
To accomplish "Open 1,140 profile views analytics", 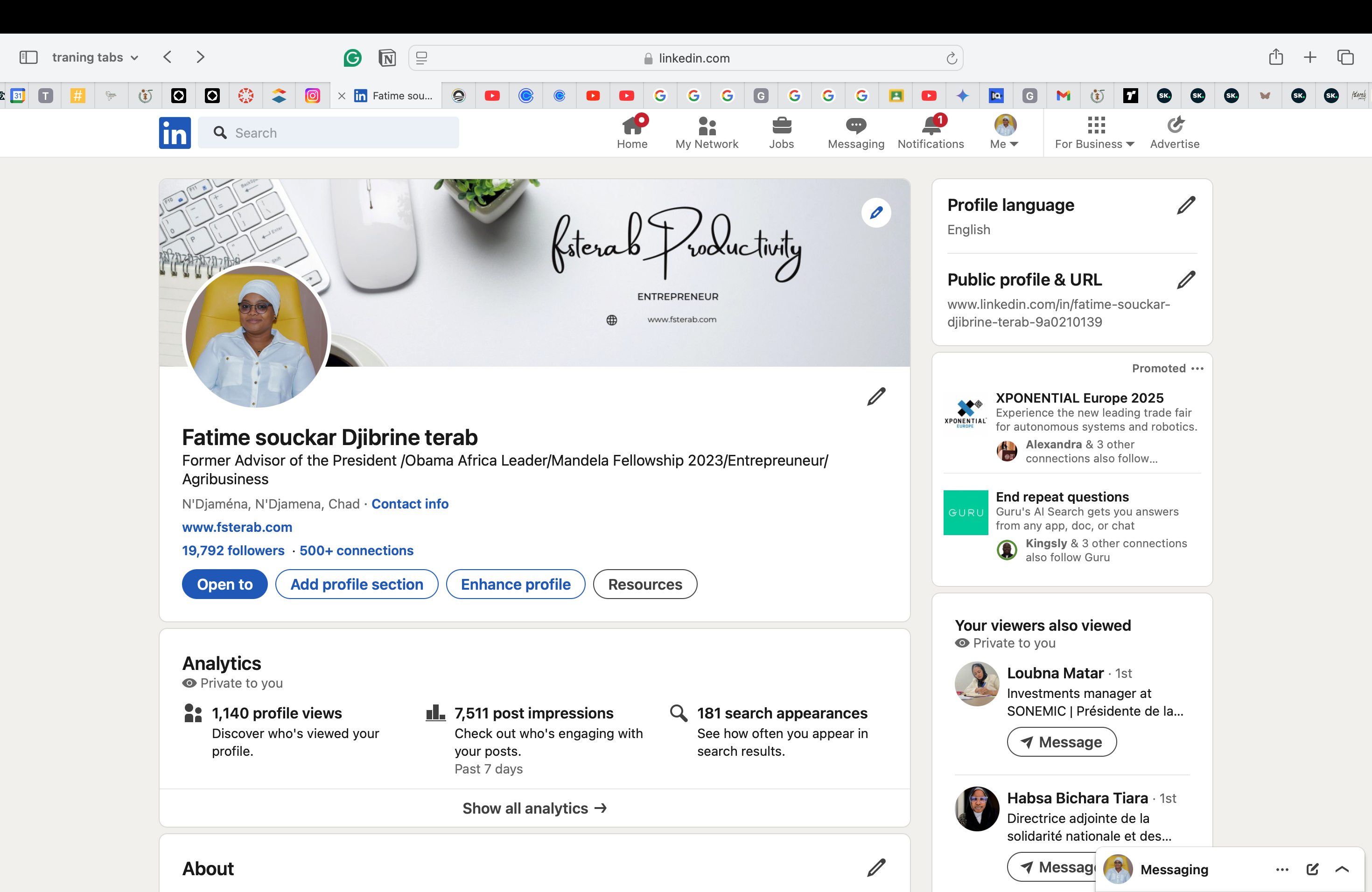I will click(277, 713).
